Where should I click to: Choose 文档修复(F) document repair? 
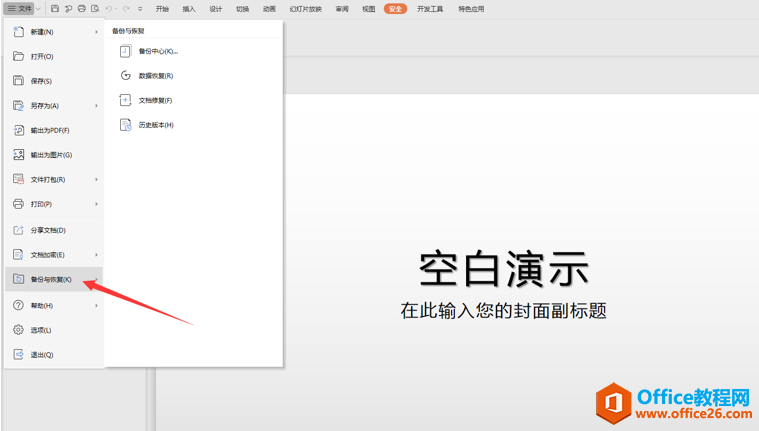point(155,101)
